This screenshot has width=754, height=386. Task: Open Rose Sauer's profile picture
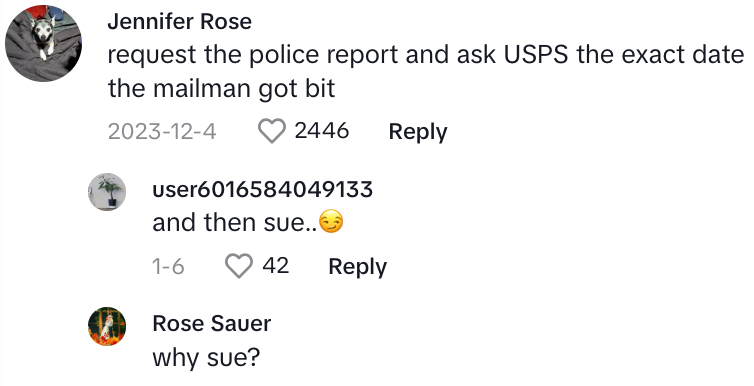107,326
